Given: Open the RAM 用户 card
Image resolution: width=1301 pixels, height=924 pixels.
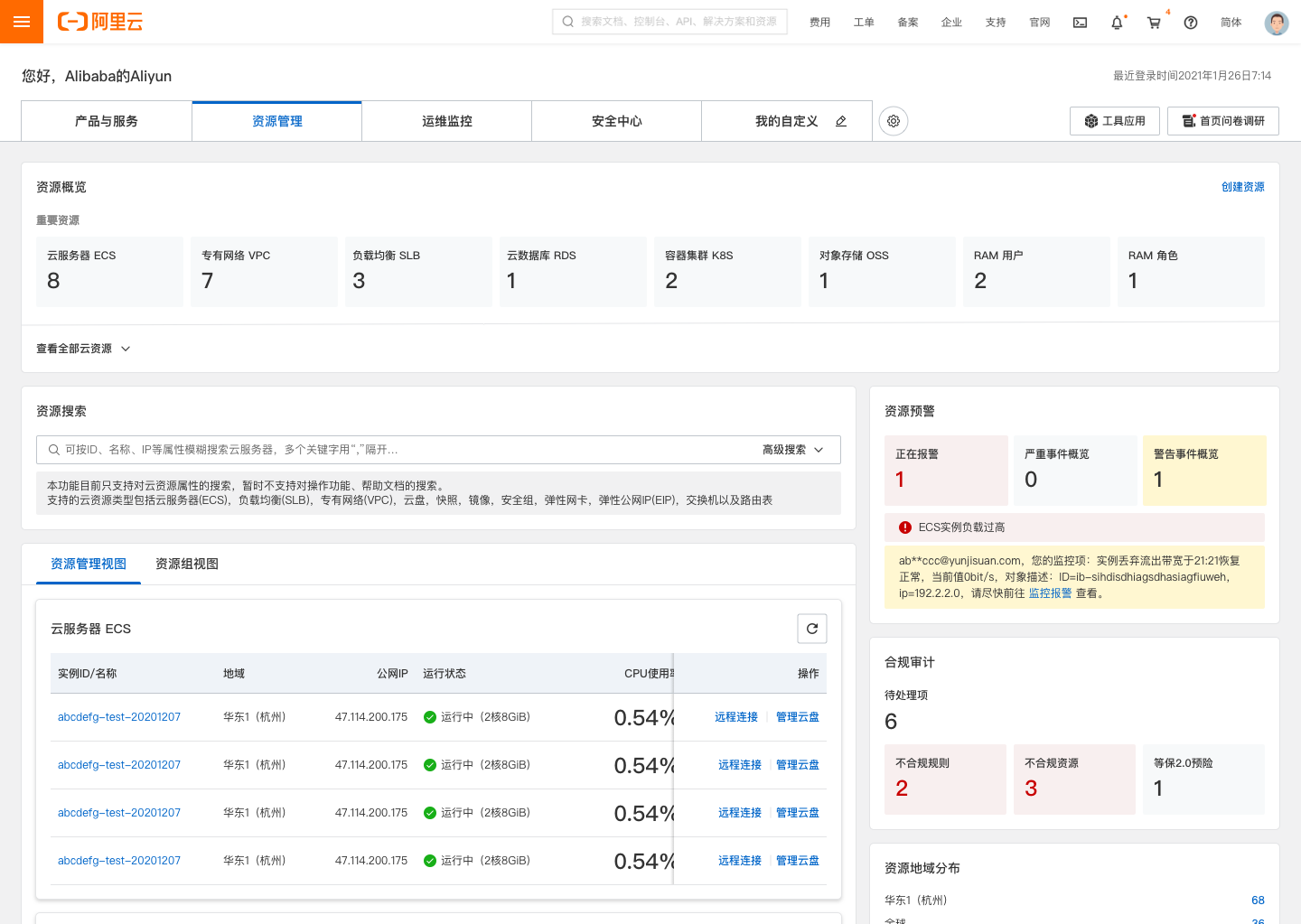Looking at the screenshot, I should click(x=1036, y=272).
